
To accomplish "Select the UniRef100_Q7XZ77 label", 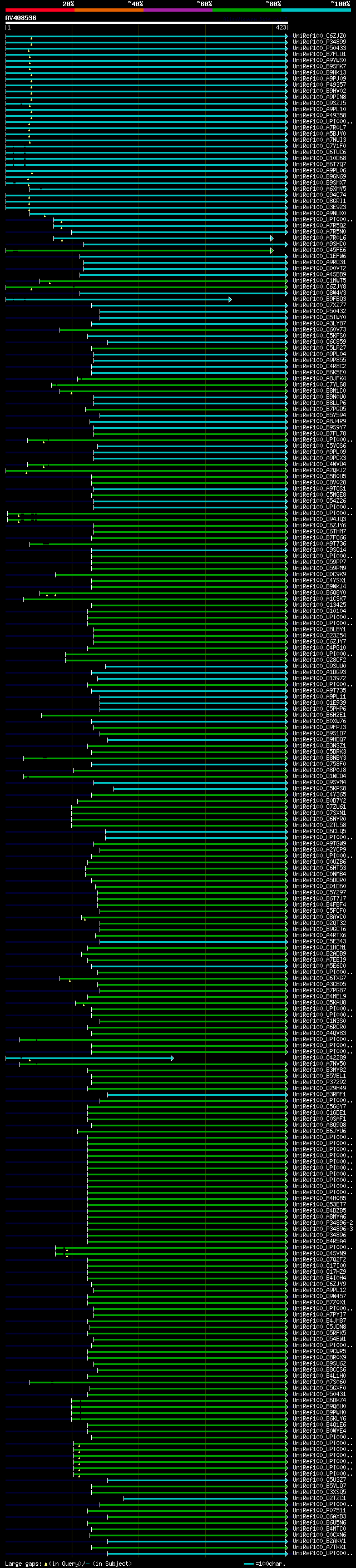I will click(x=319, y=305).
